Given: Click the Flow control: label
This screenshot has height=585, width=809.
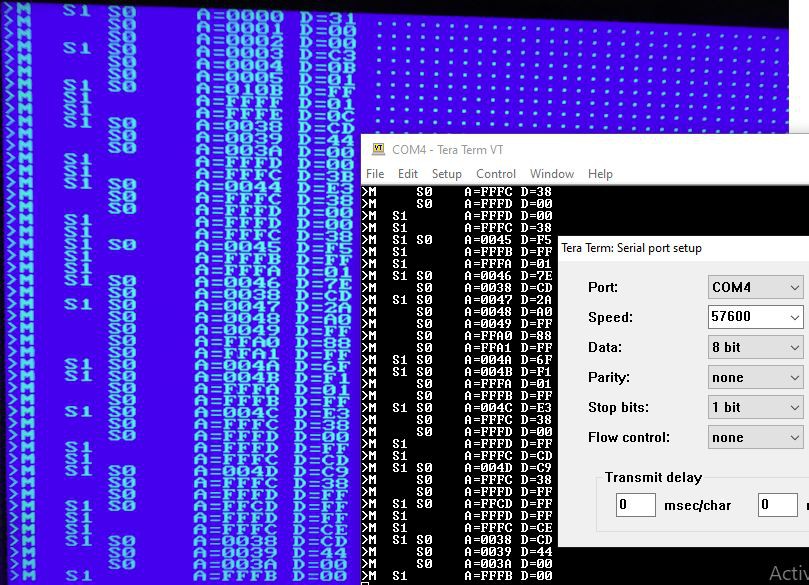Looking at the screenshot, I should (x=628, y=437).
